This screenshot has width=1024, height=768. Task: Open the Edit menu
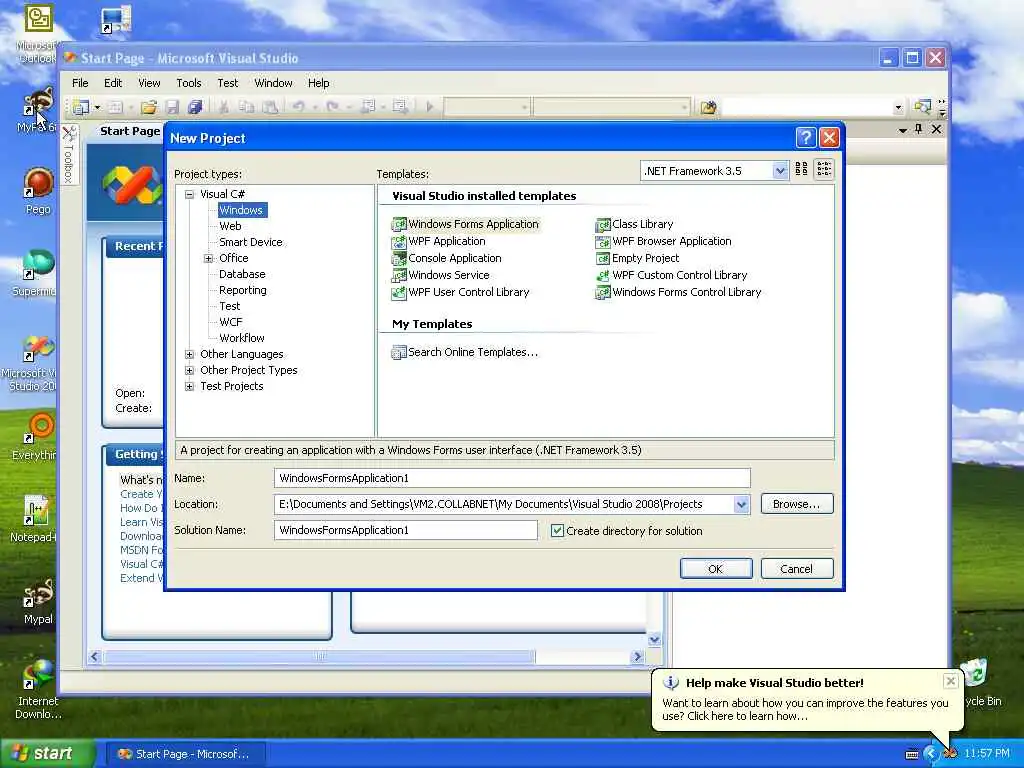[113, 83]
